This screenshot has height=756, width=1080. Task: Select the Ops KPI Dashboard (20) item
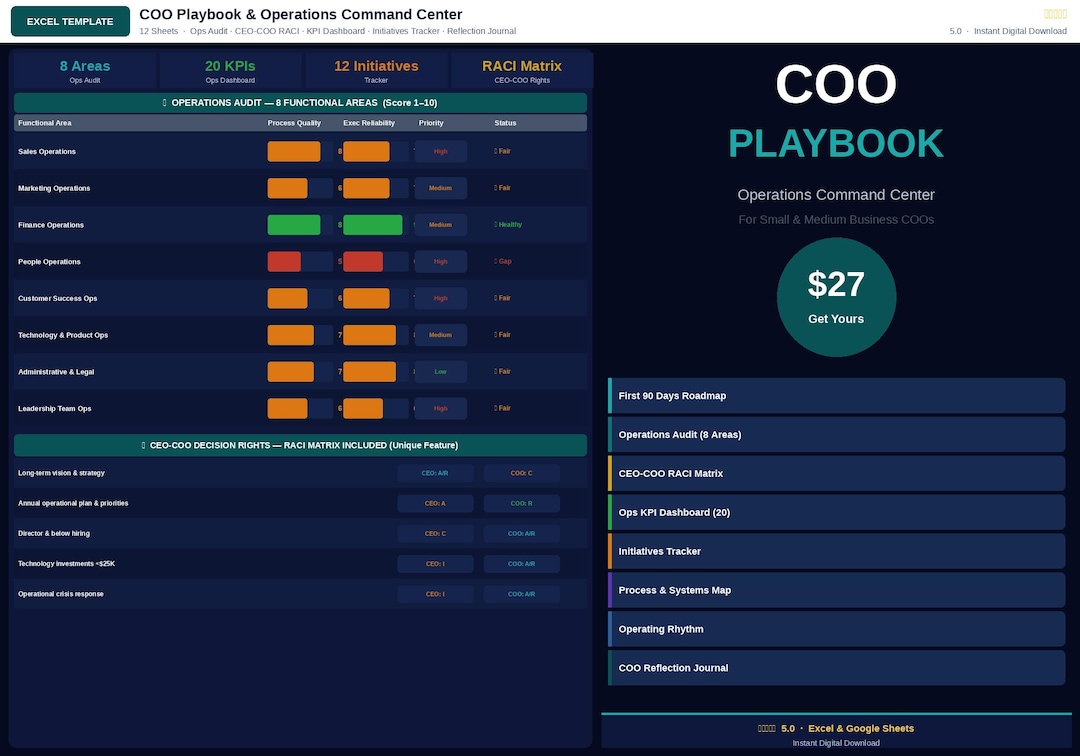(x=836, y=512)
